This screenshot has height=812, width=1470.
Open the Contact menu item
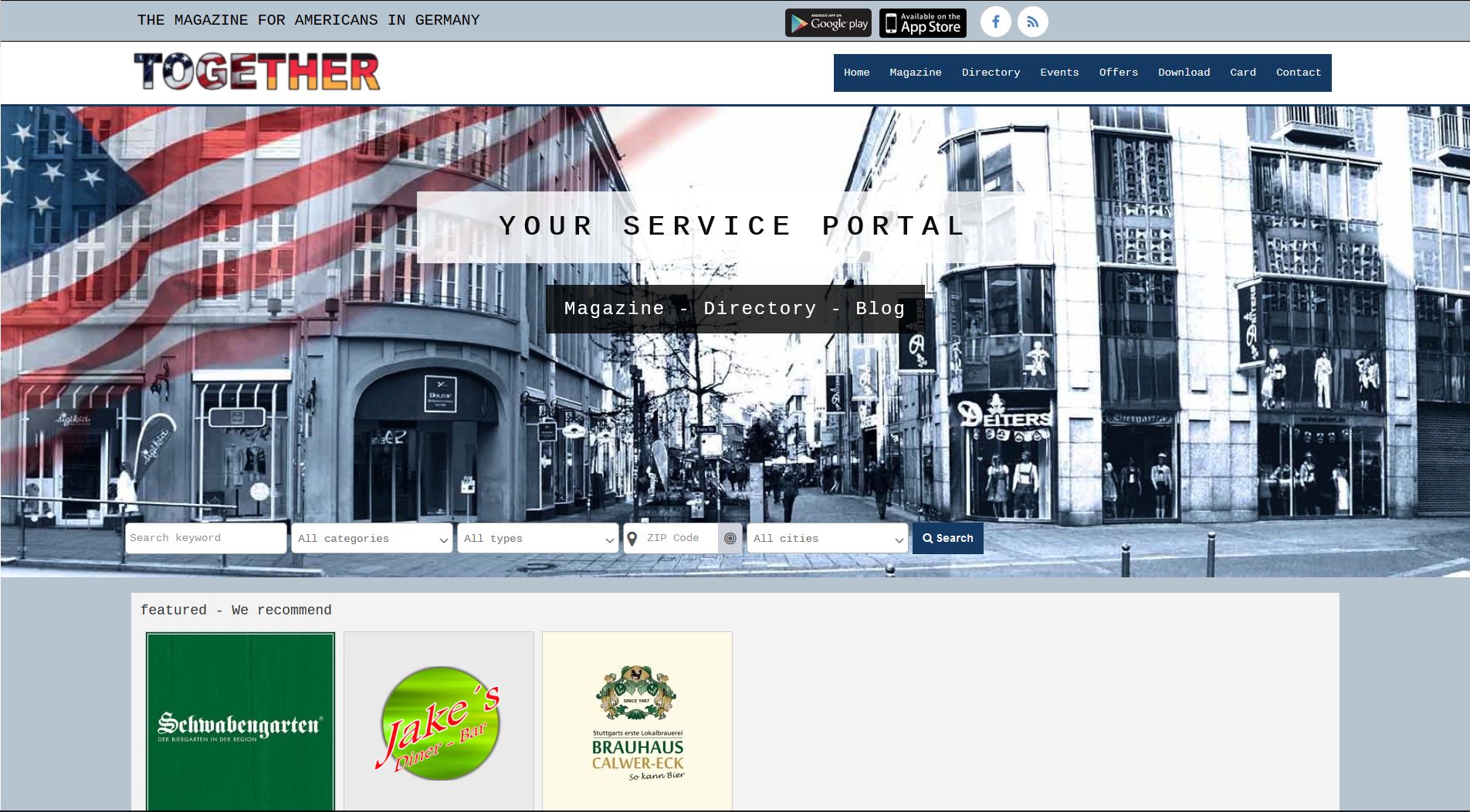(1298, 73)
